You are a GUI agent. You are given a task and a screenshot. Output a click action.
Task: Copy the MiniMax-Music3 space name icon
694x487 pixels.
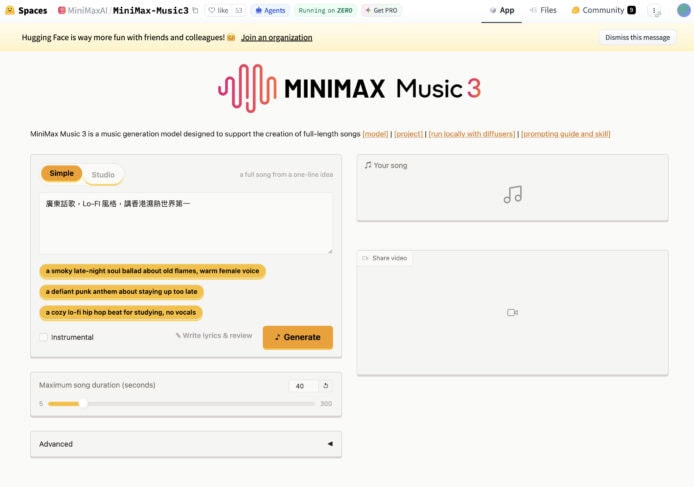(x=195, y=10)
